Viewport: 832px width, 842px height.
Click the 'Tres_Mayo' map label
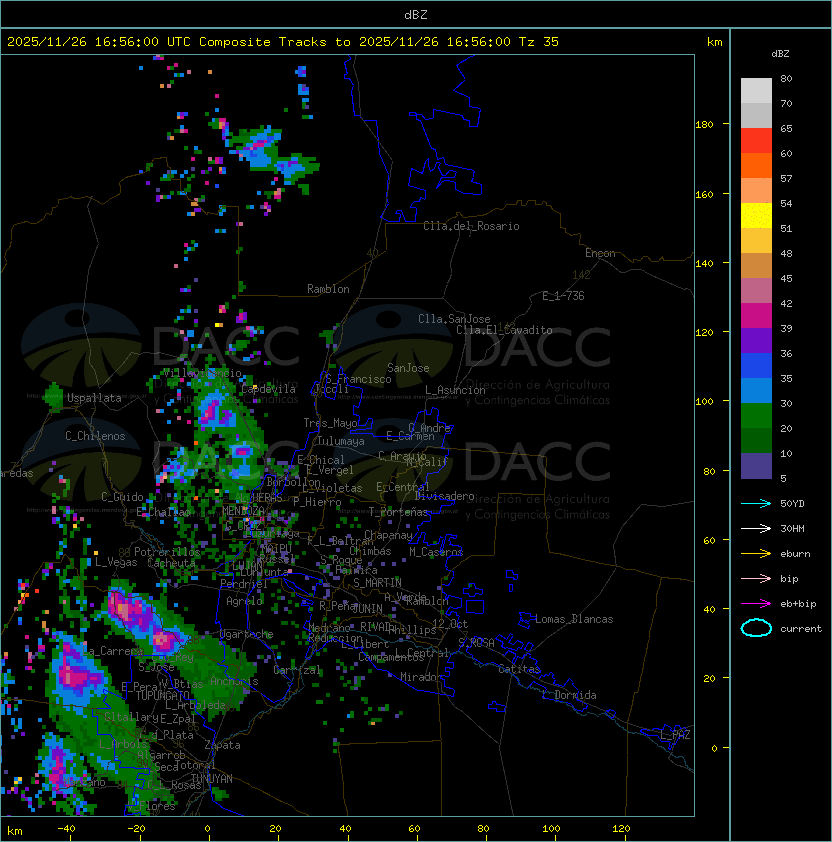click(x=330, y=423)
